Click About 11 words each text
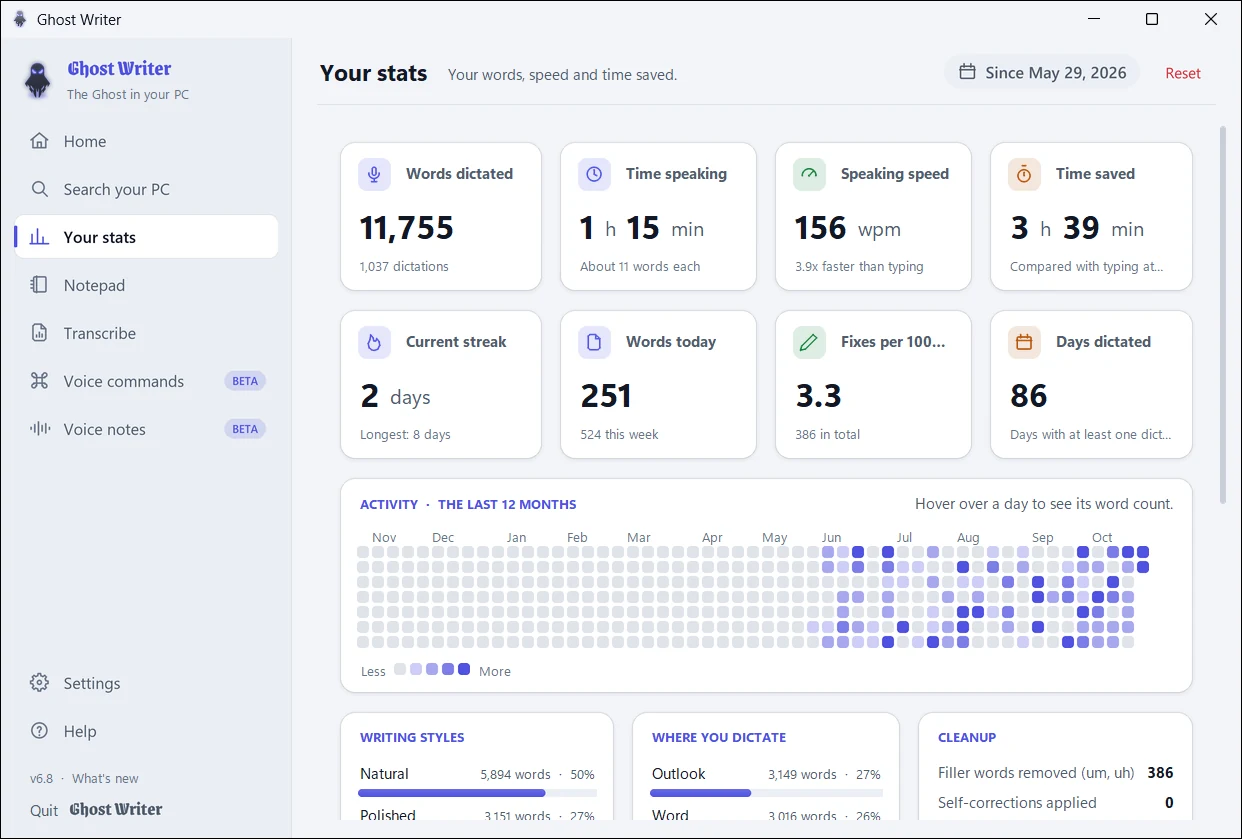This screenshot has width=1242, height=839. [640, 267]
